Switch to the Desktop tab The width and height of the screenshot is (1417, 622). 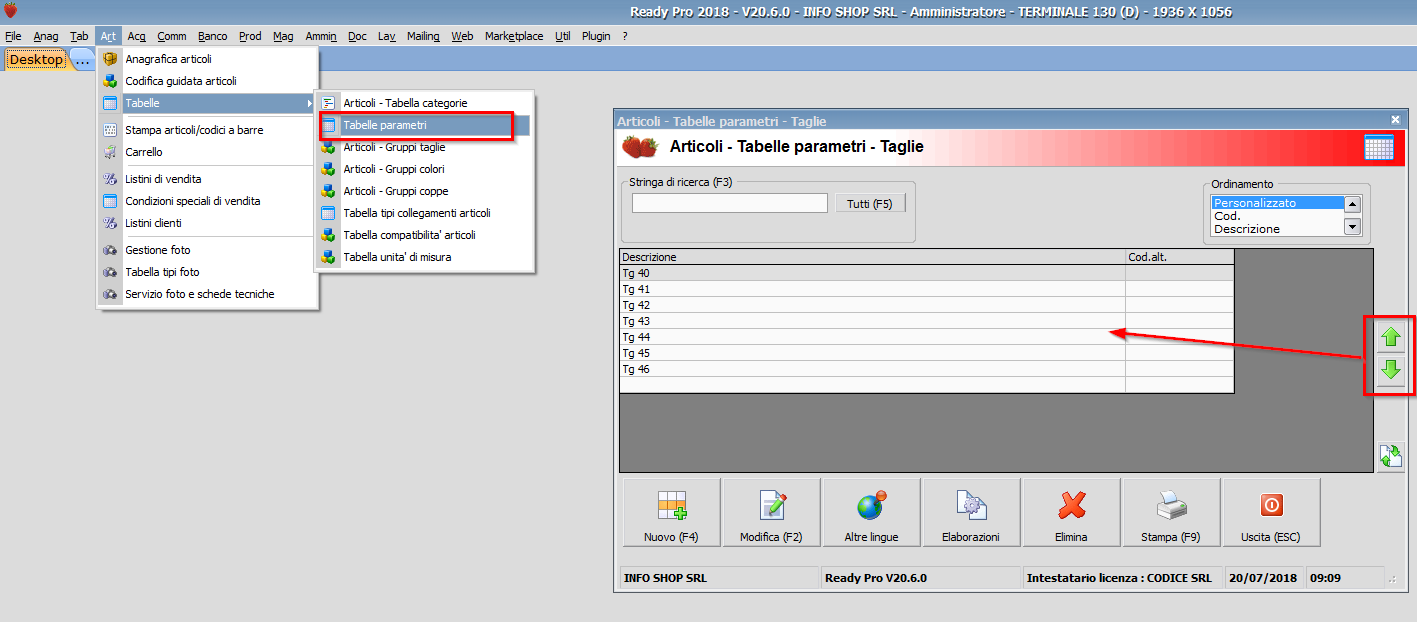click(36, 59)
